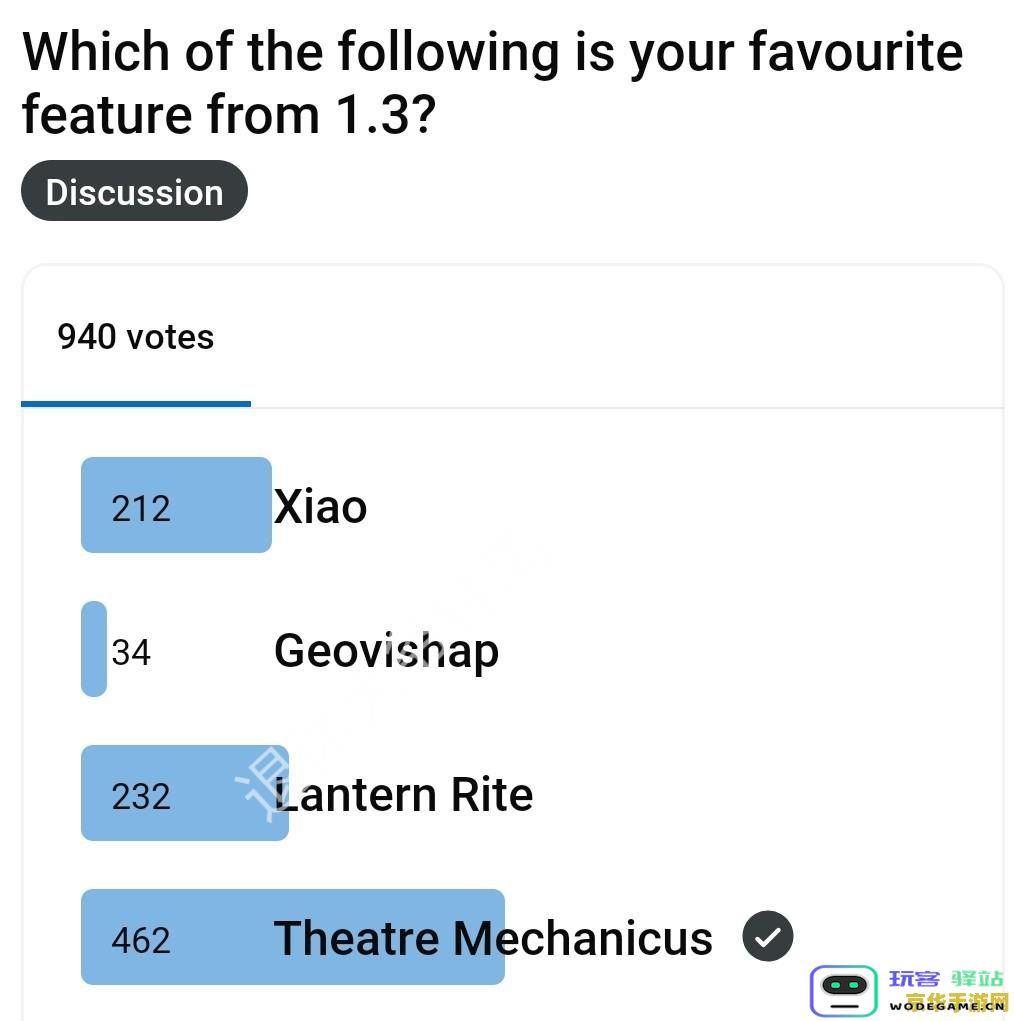Choose the Geovishap poll option
This screenshot has width=1015, height=1021.
[387, 650]
